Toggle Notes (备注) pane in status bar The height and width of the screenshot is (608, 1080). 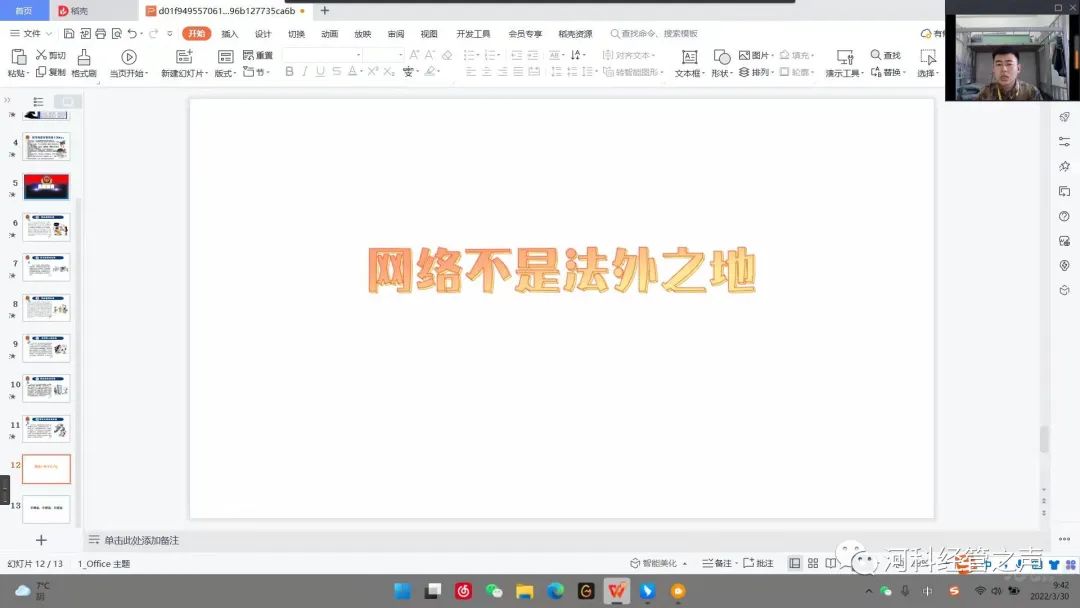(717, 563)
